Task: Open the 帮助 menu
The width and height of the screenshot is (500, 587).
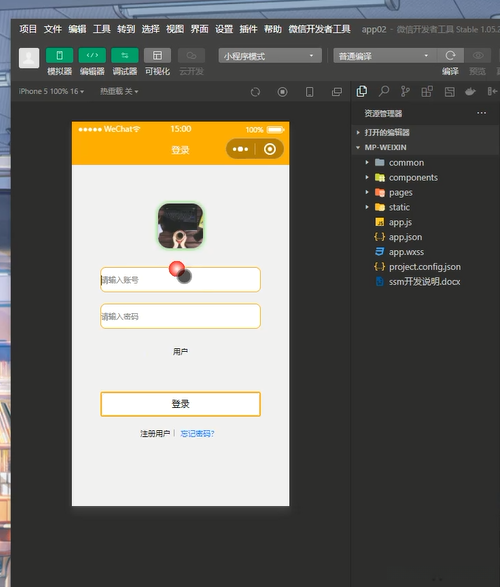Action: (273, 29)
